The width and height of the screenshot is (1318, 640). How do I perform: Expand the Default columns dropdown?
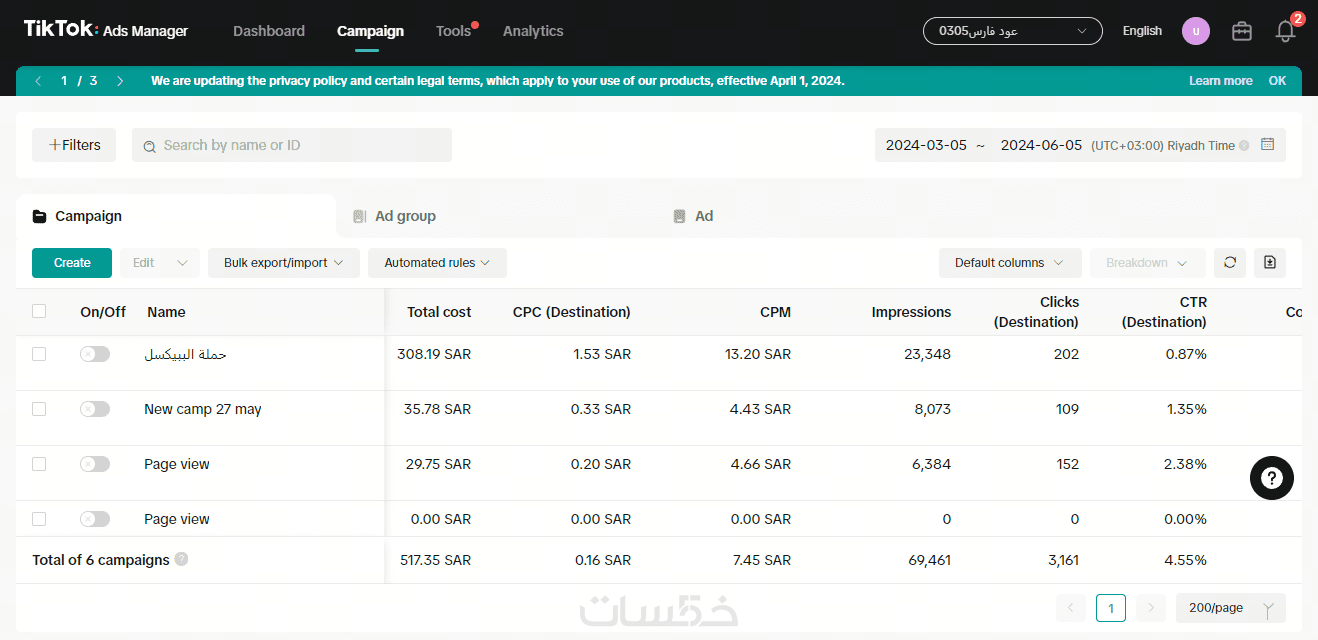(1010, 263)
